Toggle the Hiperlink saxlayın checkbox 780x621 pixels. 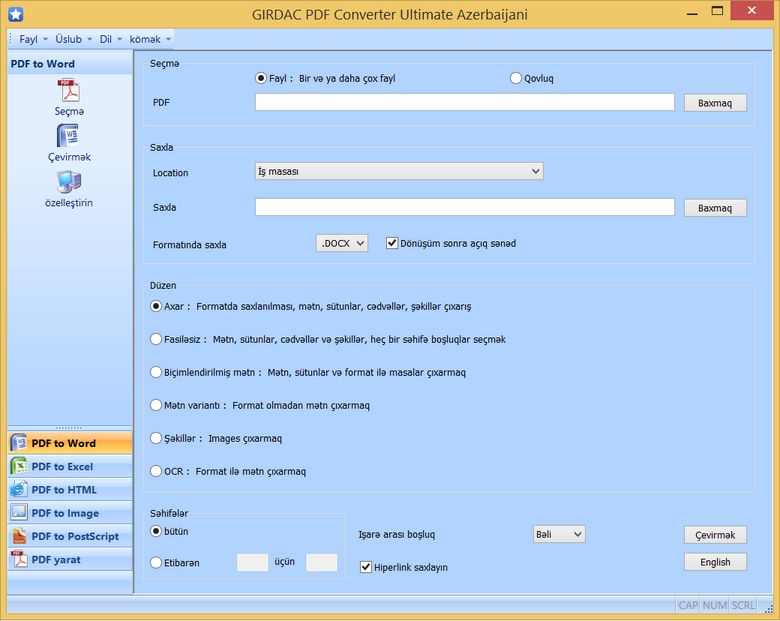pos(366,567)
